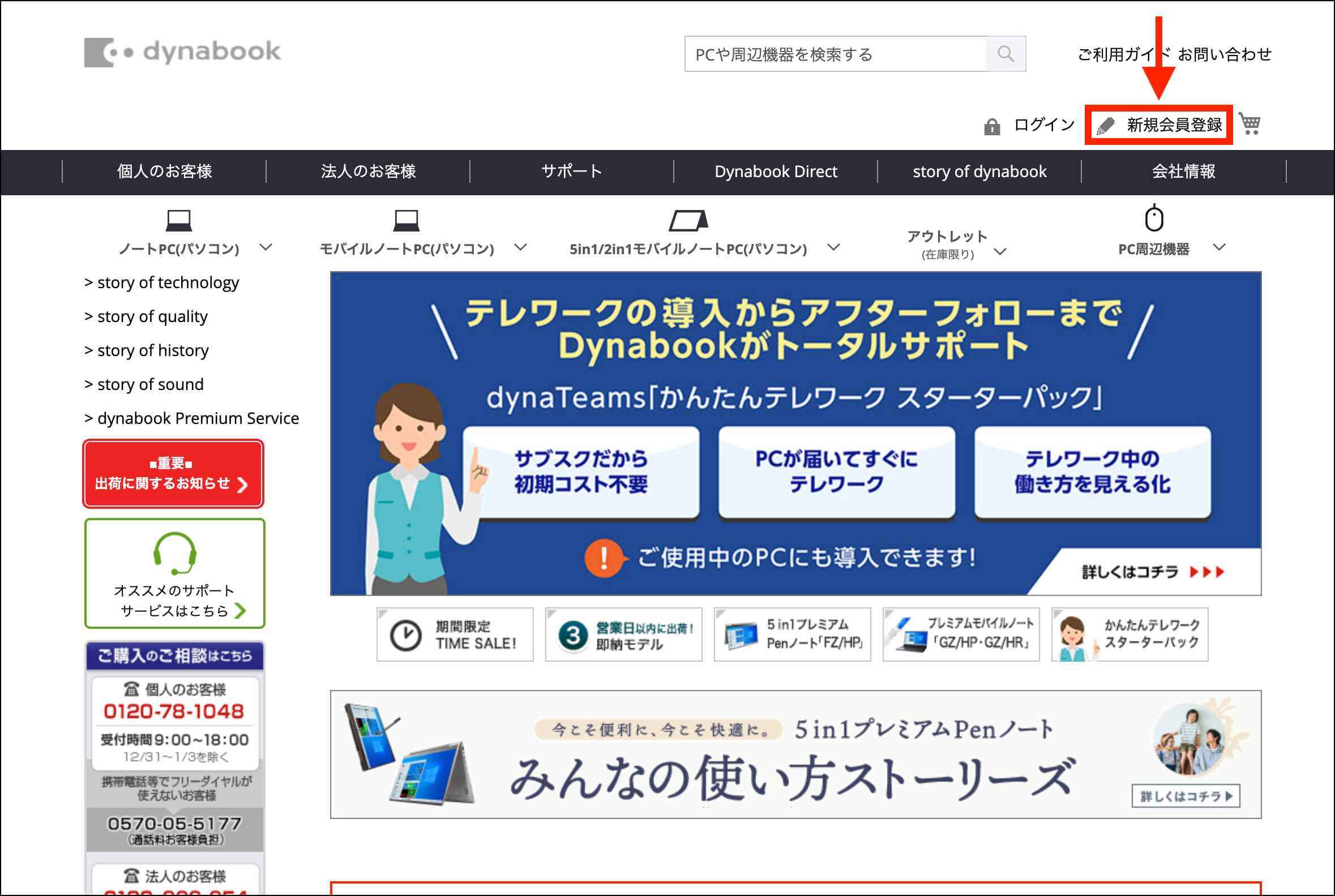The image size is (1335, 896).
Task: Click the ログイン link
Action: [1043, 125]
